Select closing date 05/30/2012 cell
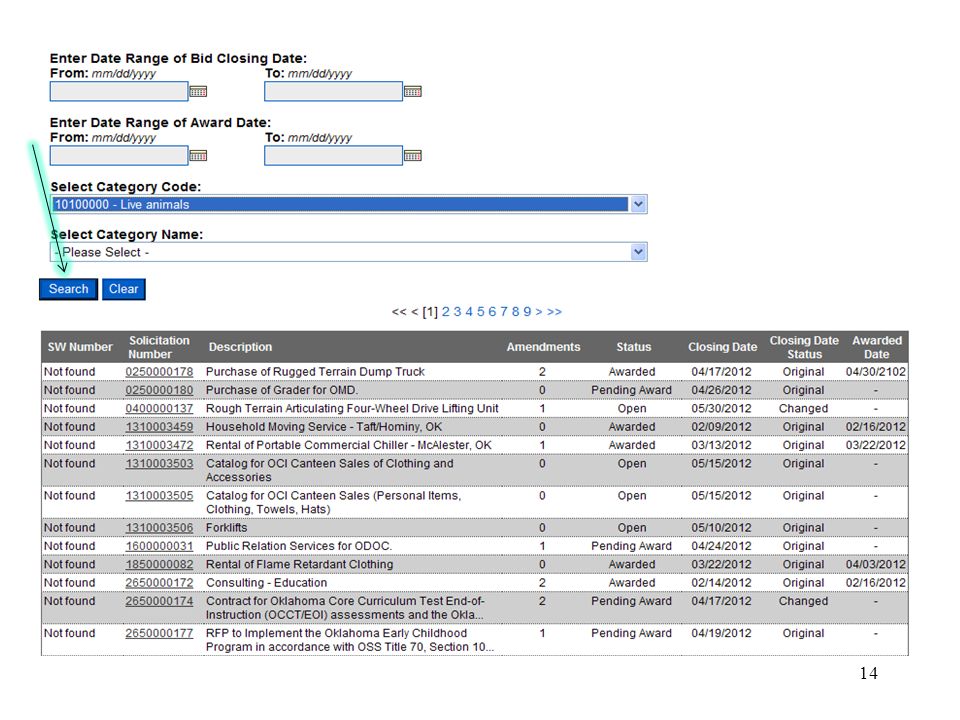The width and height of the screenshot is (960, 720). [x=721, y=408]
